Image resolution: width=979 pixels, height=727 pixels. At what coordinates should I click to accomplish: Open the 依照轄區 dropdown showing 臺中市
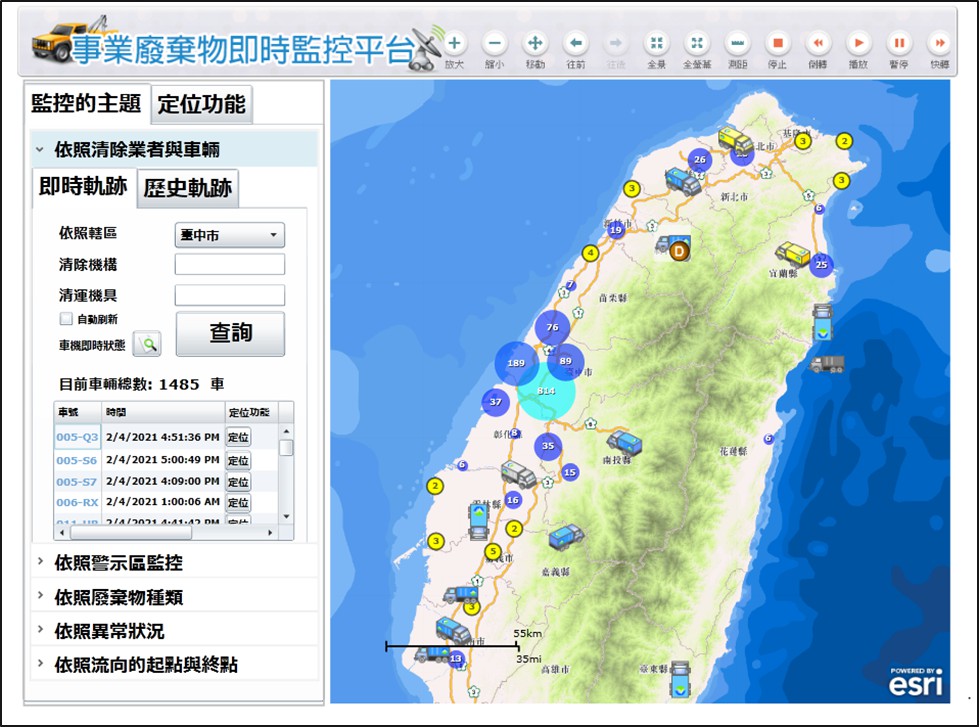pos(229,235)
